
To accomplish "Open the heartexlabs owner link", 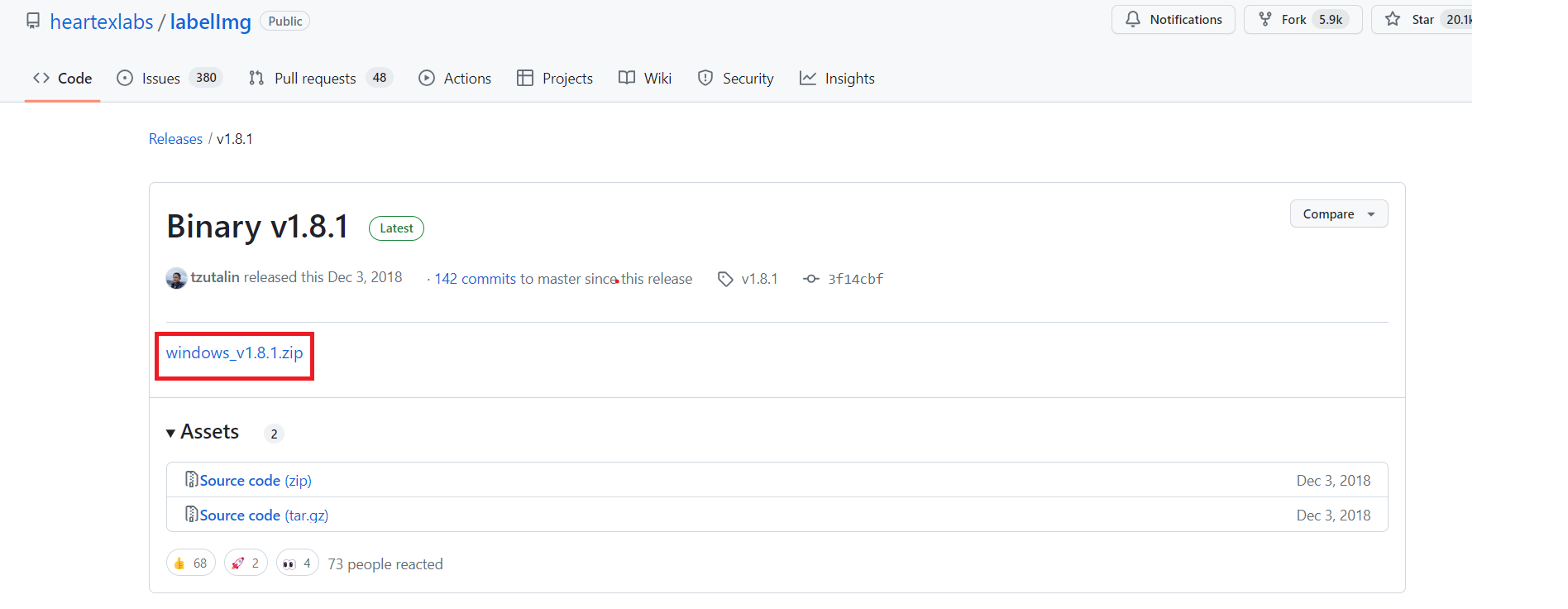I will pos(102,22).
